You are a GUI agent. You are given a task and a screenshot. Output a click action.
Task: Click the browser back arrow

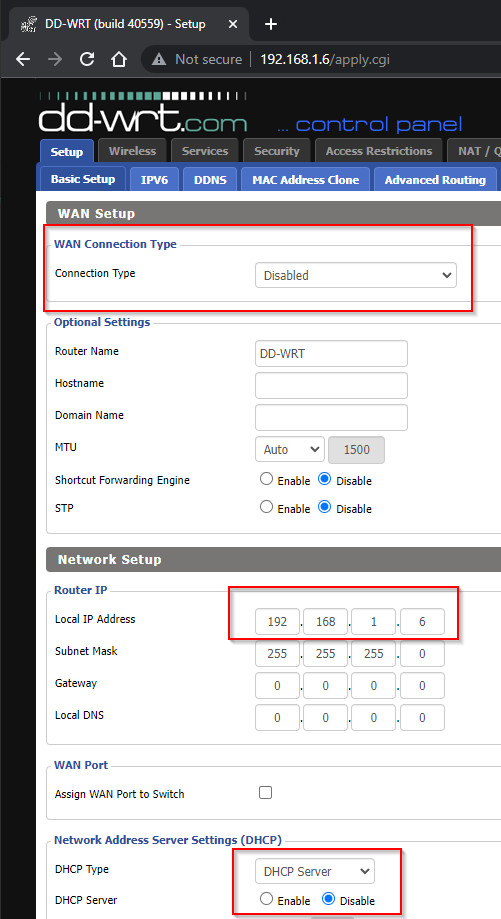(x=22, y=59)
